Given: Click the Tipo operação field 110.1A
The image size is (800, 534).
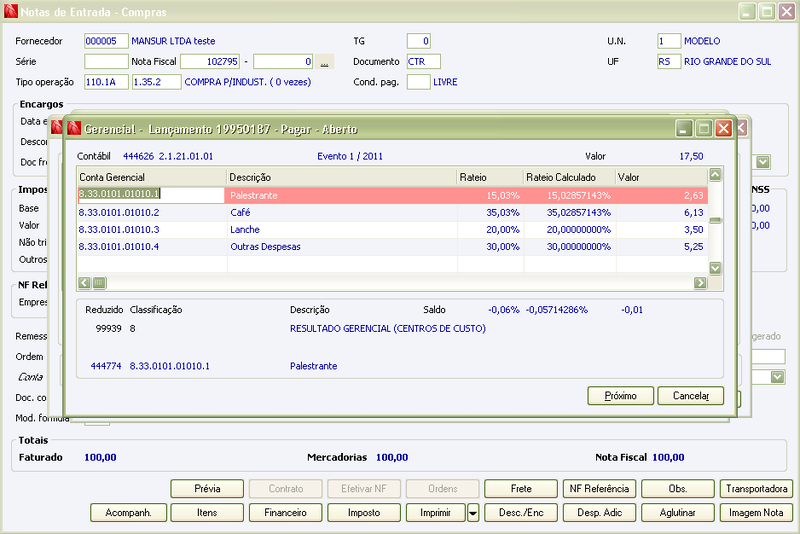Looking at the screenshot, I should (x=106, y=82).
